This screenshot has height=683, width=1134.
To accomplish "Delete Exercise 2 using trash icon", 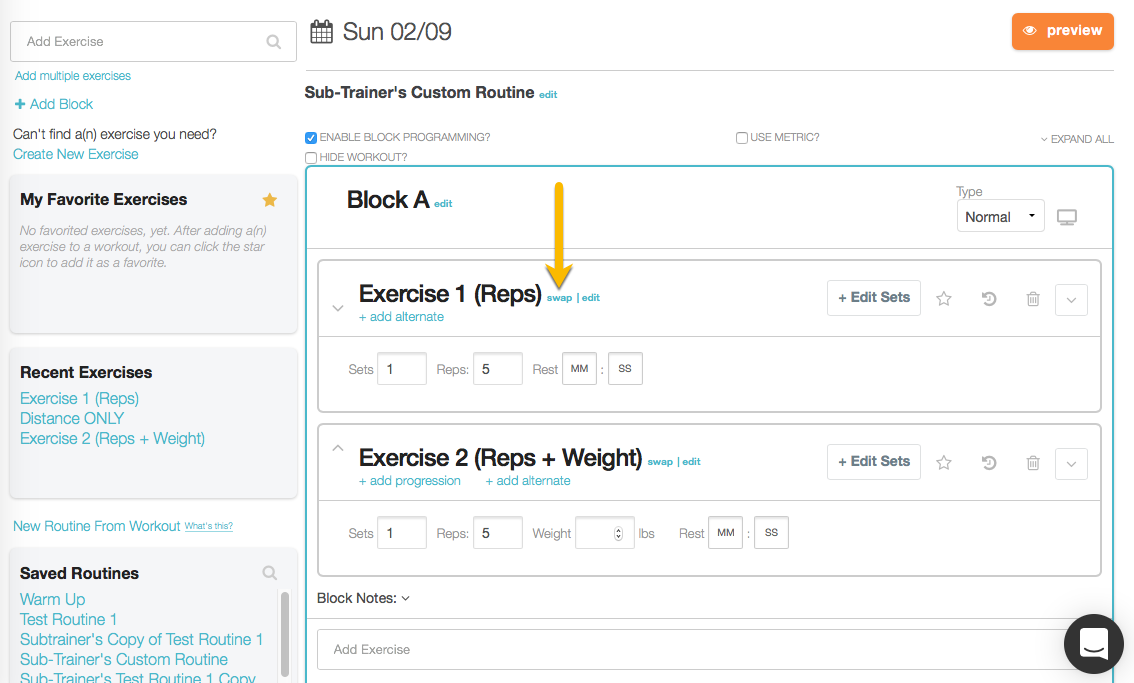I will click(x=1033, y=462).
